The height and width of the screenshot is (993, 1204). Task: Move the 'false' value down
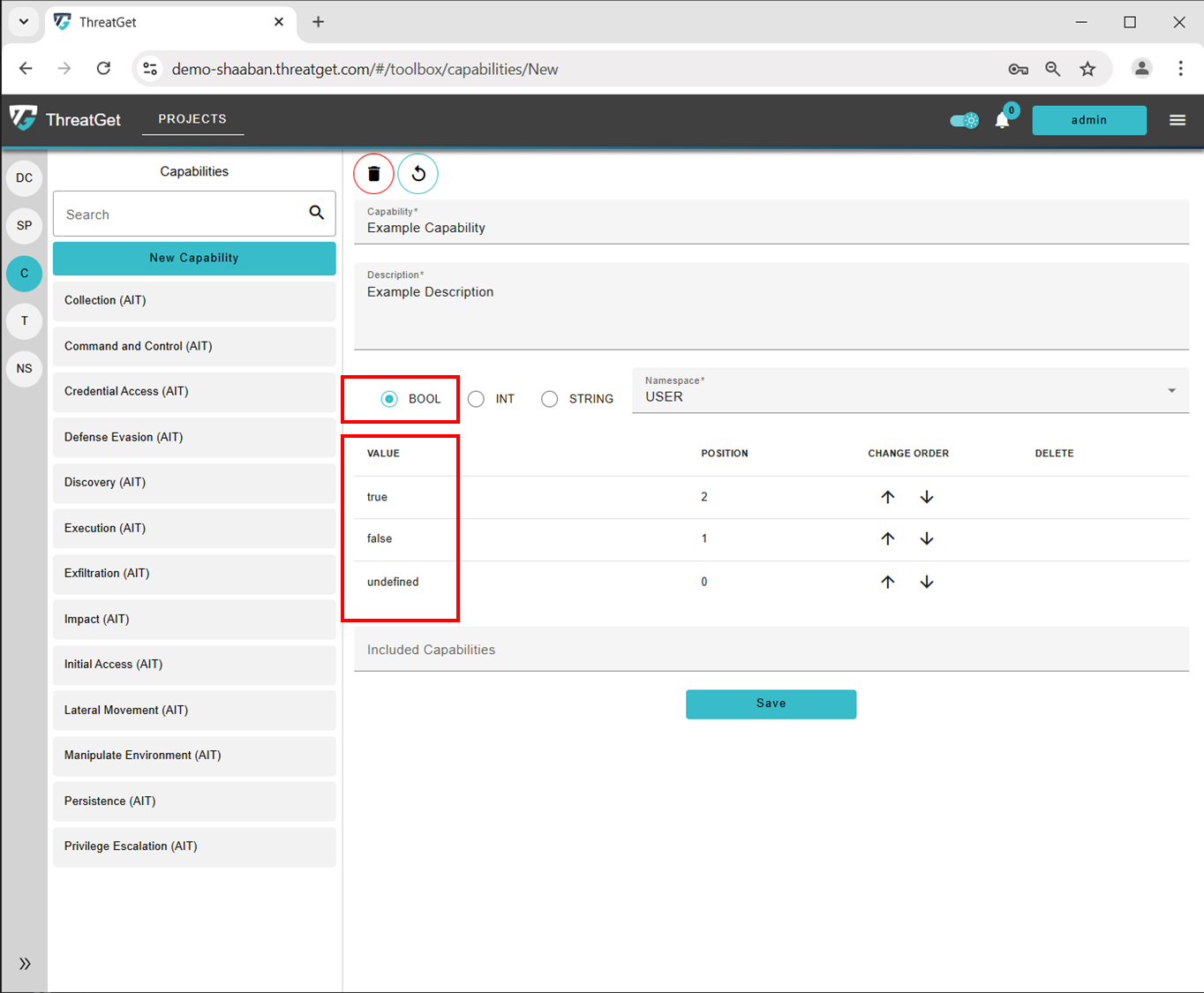[x=927, y=538]
